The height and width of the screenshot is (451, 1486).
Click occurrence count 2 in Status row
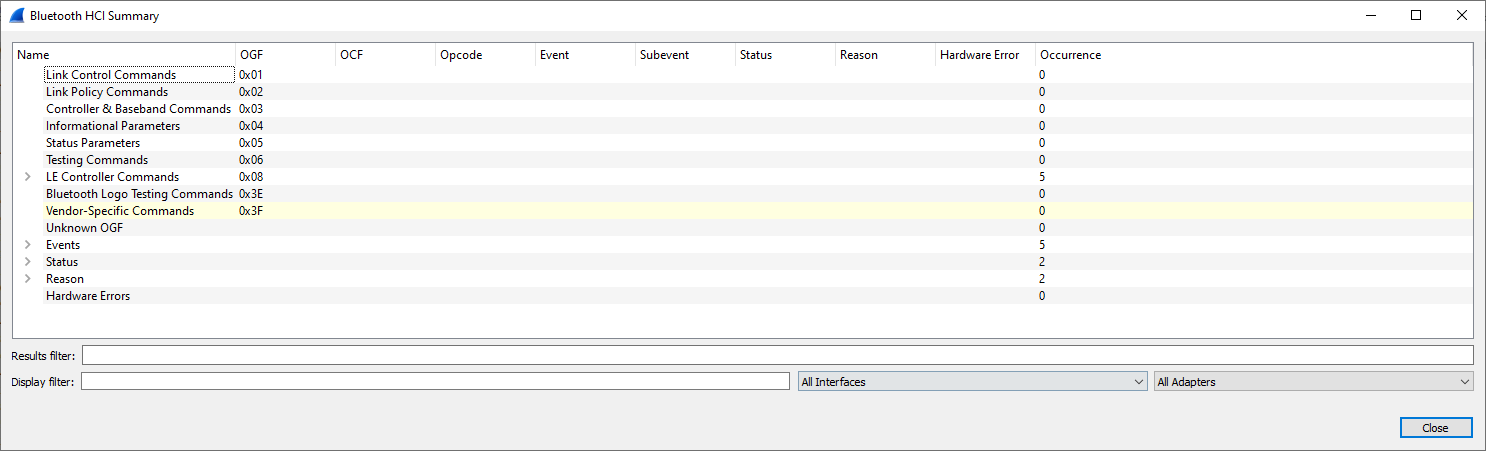click(x=1042, y=262)
